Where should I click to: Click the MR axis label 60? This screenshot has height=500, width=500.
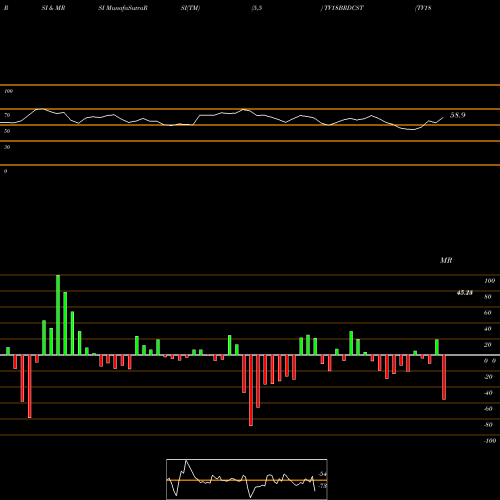click(x=488, y=313)
